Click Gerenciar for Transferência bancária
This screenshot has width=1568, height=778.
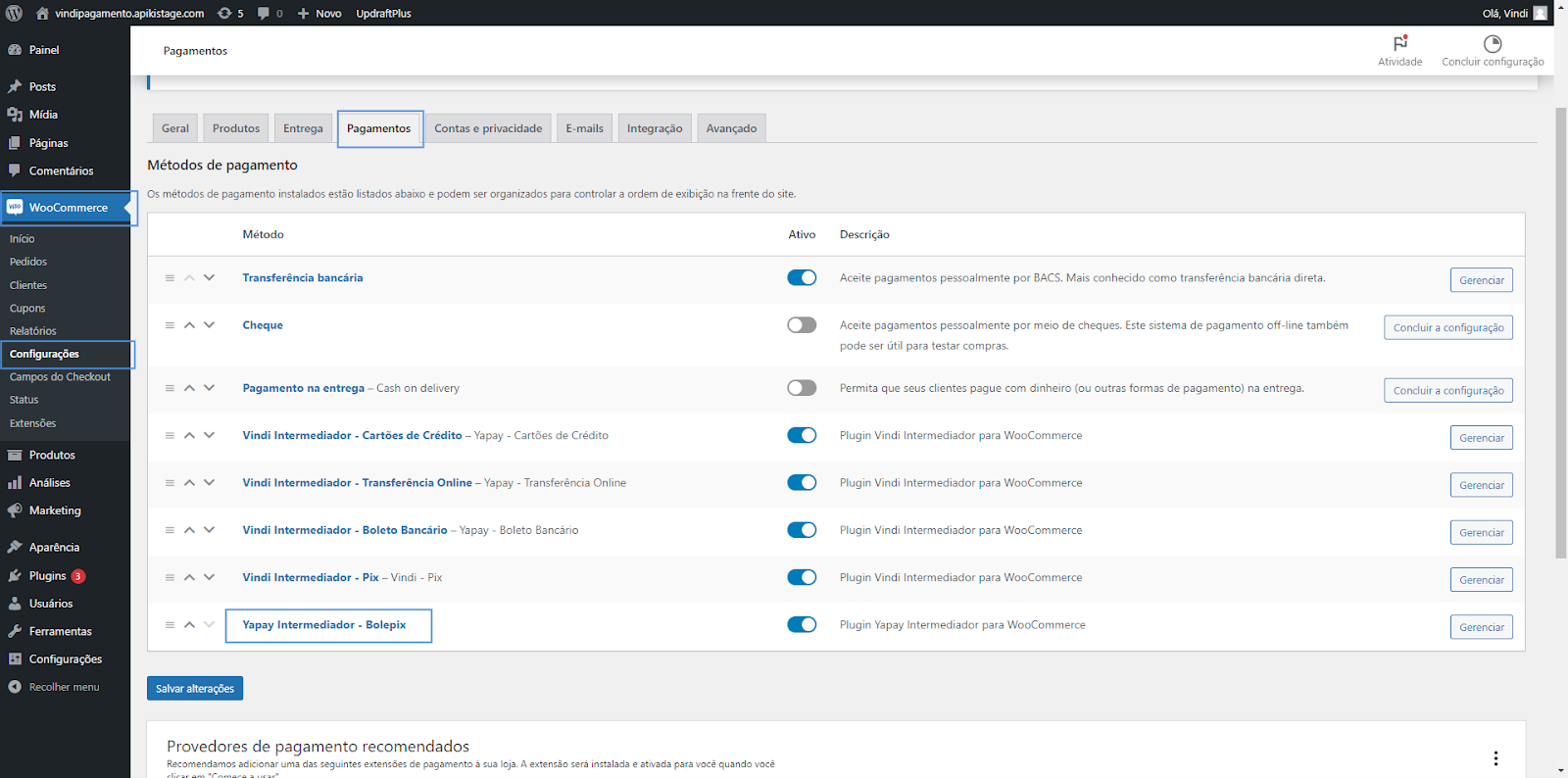1481,280
